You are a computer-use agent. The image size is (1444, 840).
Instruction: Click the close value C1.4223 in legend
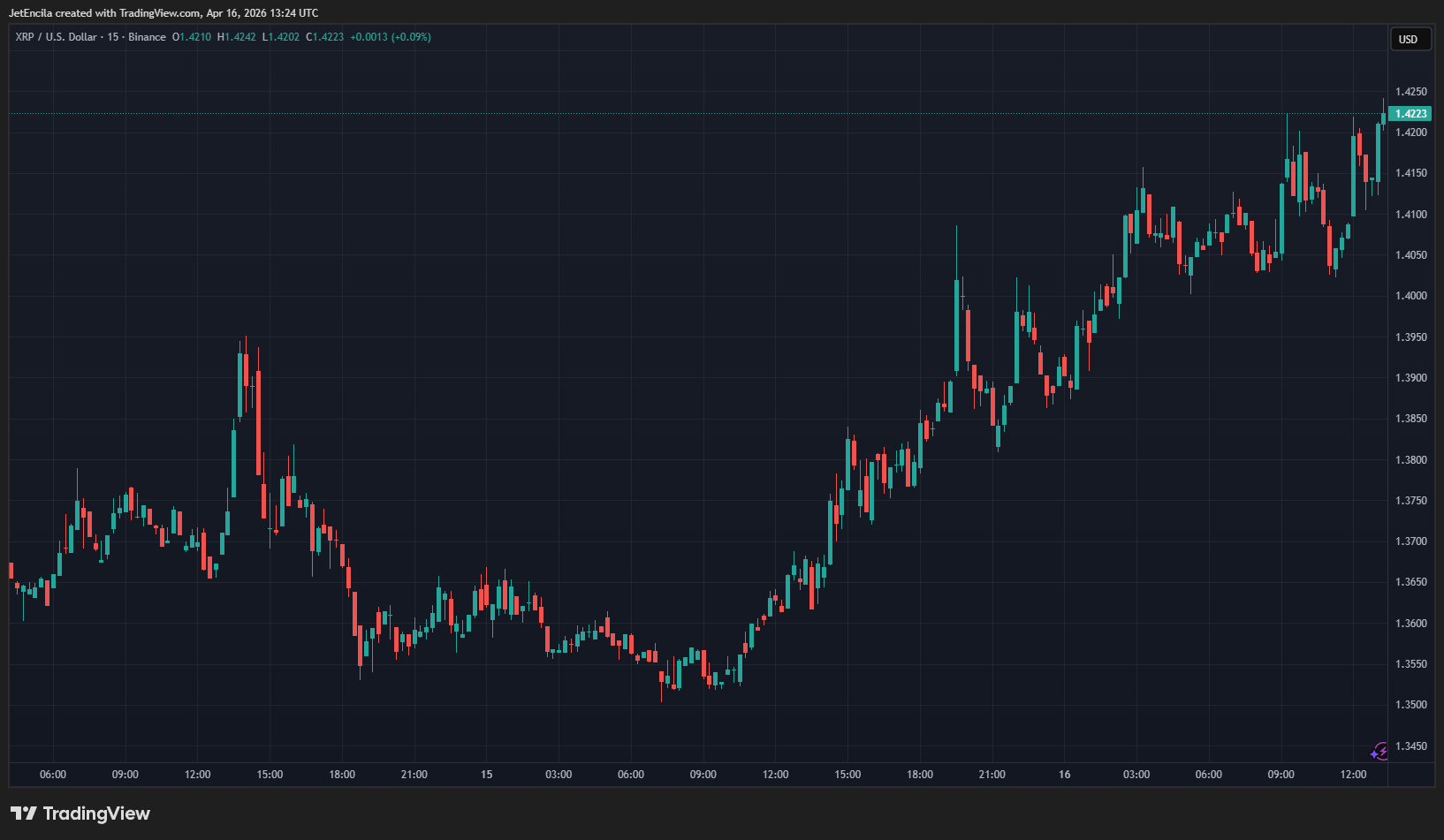[x=324, y=37]
